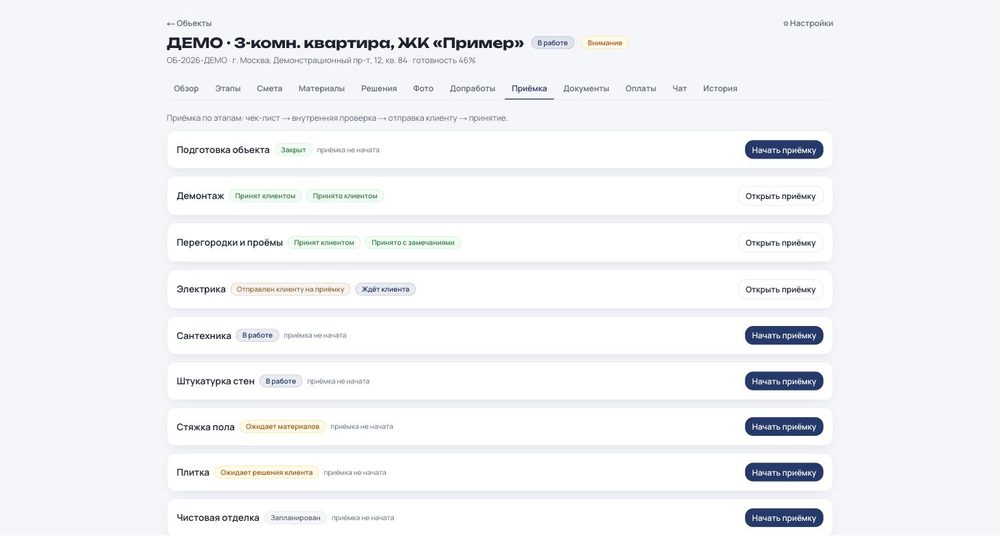Click the 'Закрыт' status badge
This screenshot has height=536, width=1000.
pos(293,150)
